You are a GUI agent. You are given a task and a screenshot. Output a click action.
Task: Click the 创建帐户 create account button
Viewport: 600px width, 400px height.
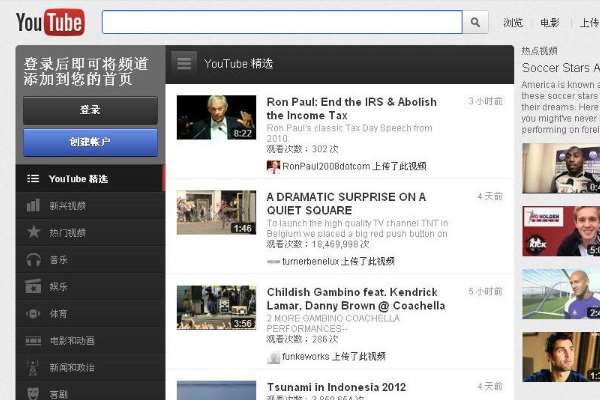point(90,142)
